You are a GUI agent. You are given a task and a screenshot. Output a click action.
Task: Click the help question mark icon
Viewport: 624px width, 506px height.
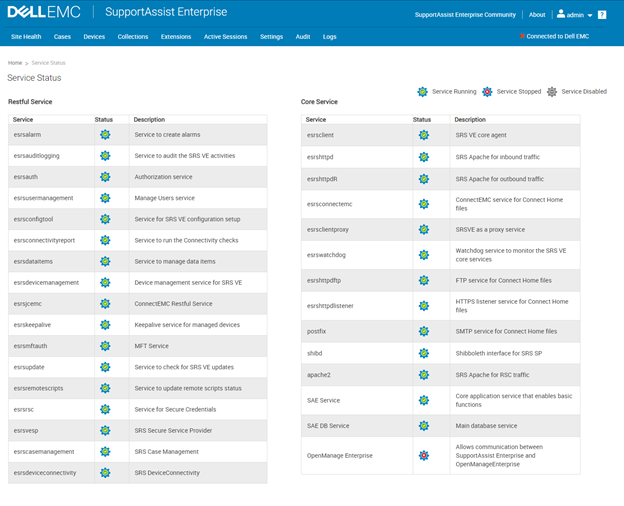(602, 15)
